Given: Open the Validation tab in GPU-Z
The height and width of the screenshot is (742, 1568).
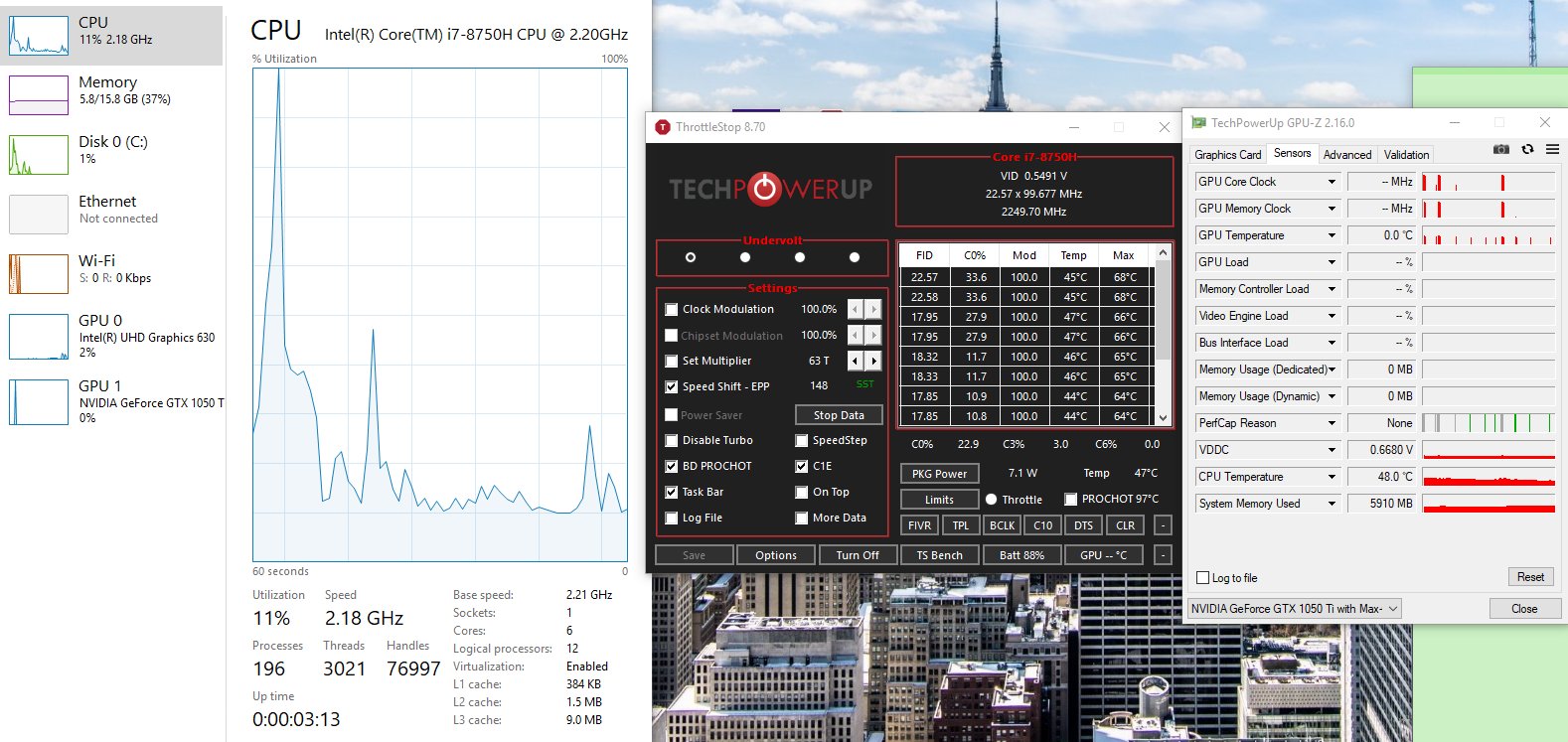Looking at the screenshot, I should click(x=1406, y=155).
